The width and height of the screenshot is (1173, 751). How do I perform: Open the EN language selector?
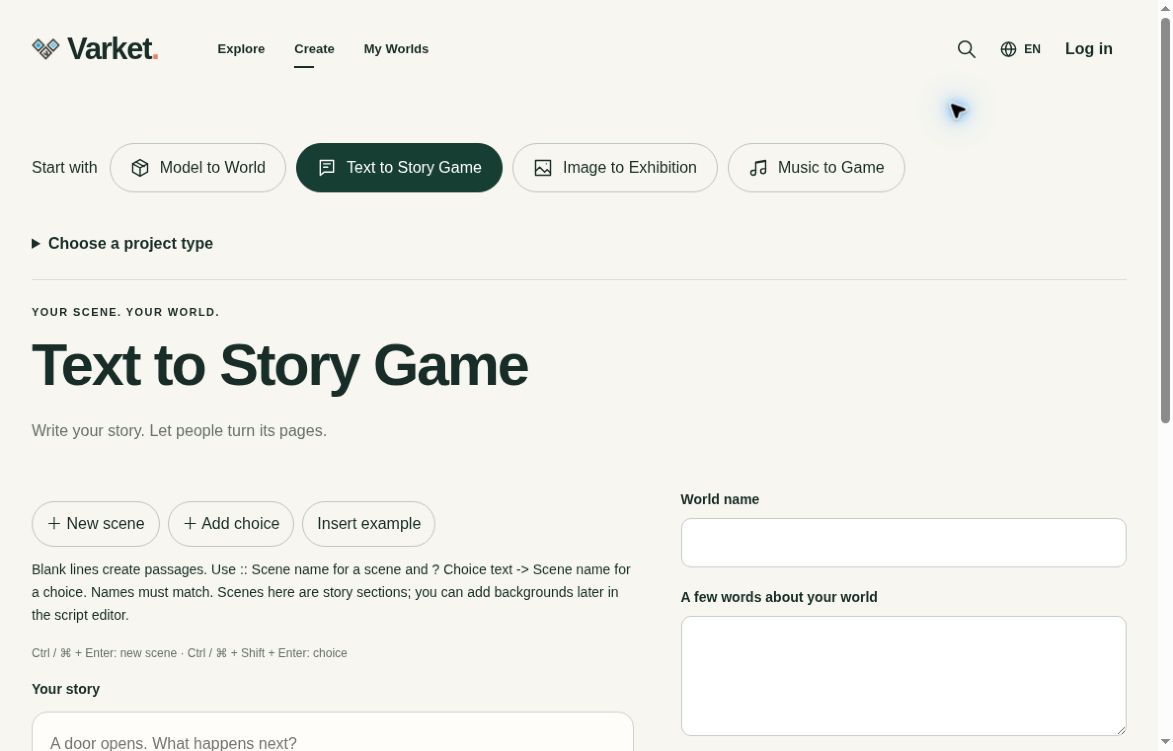pos(1020,49)
